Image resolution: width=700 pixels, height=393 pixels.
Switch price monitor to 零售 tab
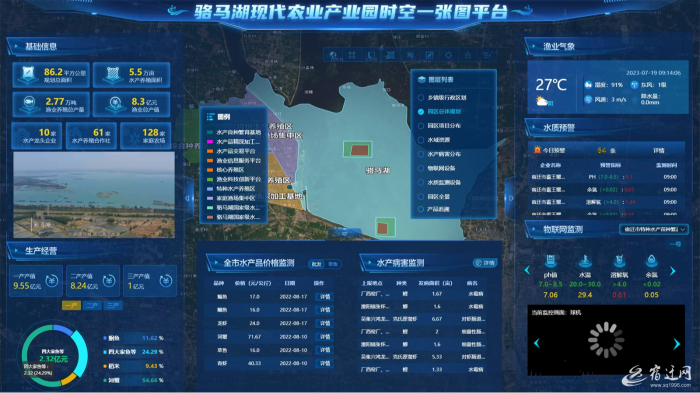coord(333,264)
